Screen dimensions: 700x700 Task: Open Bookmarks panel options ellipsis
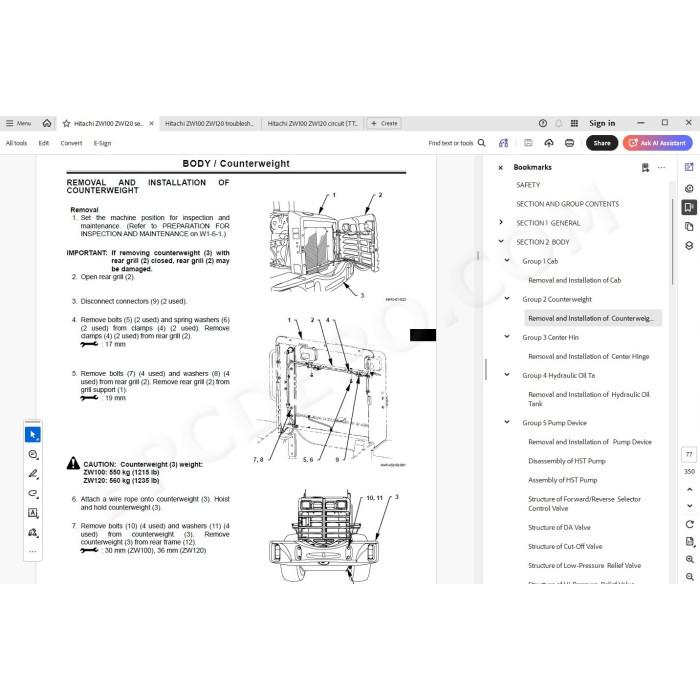662,167
